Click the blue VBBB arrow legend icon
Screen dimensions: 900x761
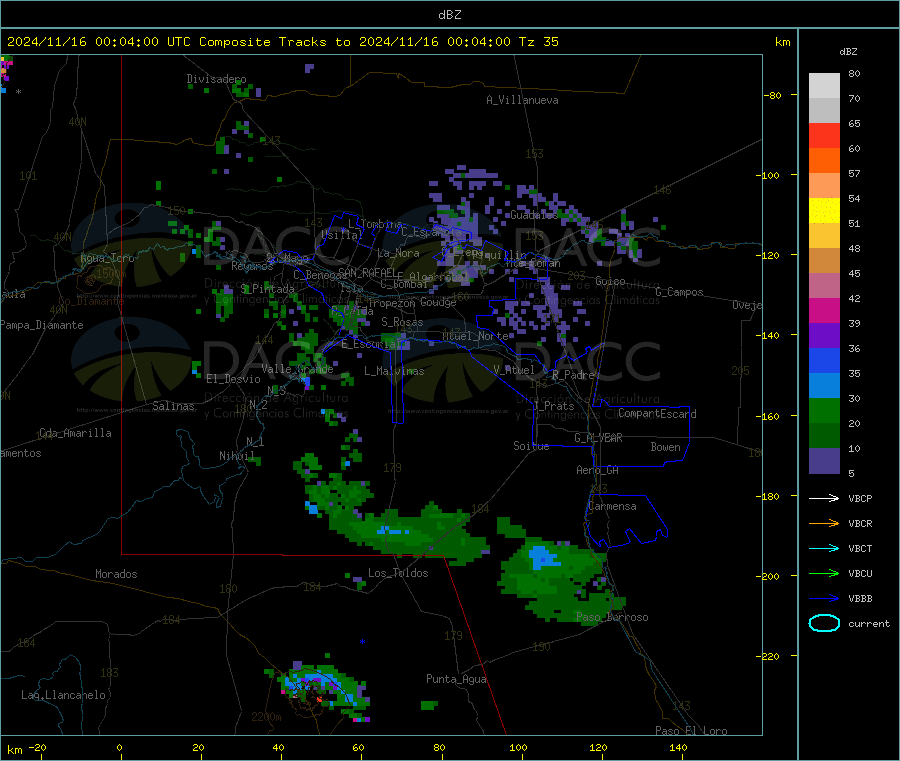pos(824,599)
